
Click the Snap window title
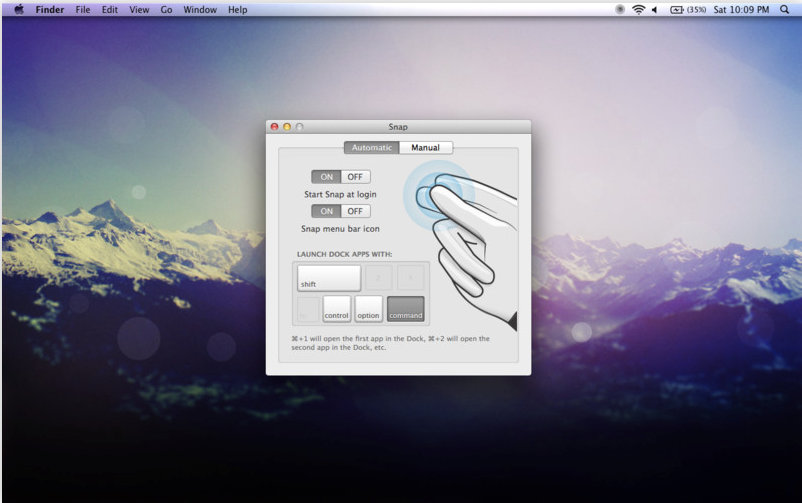[398, 127]
